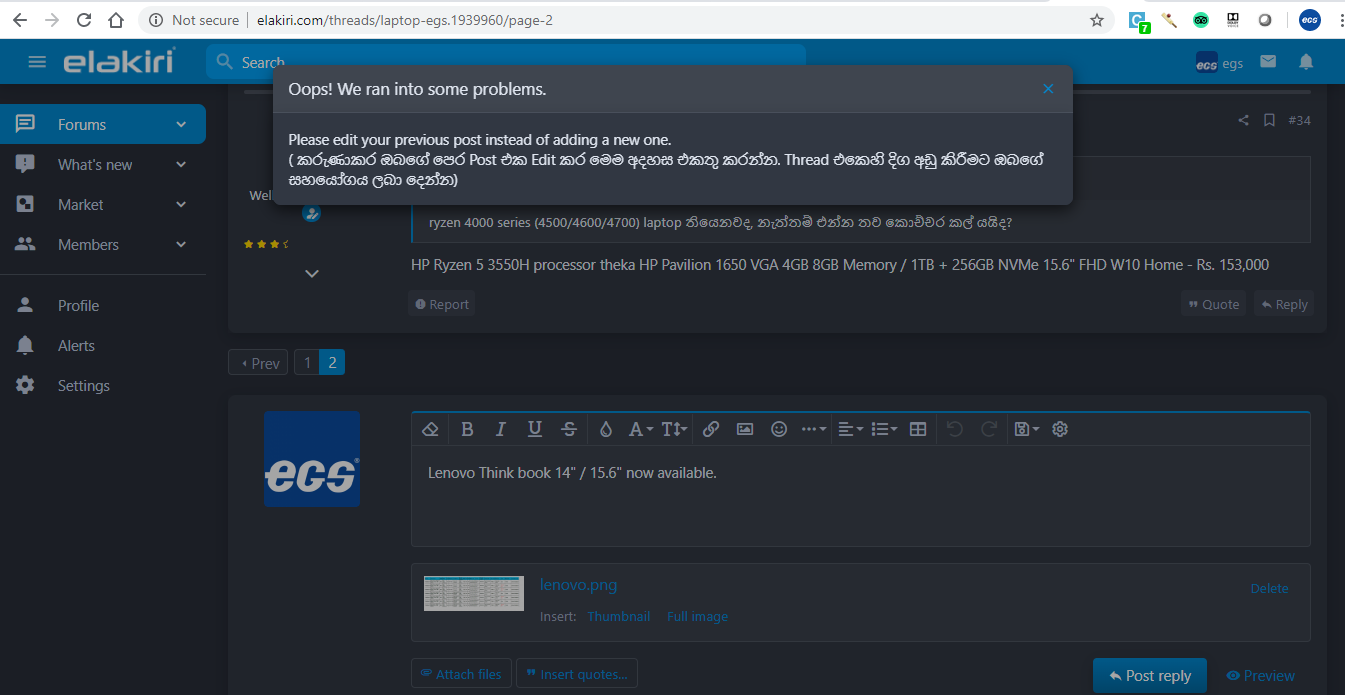Bookmark this page with the star icon

[1097, 20]
